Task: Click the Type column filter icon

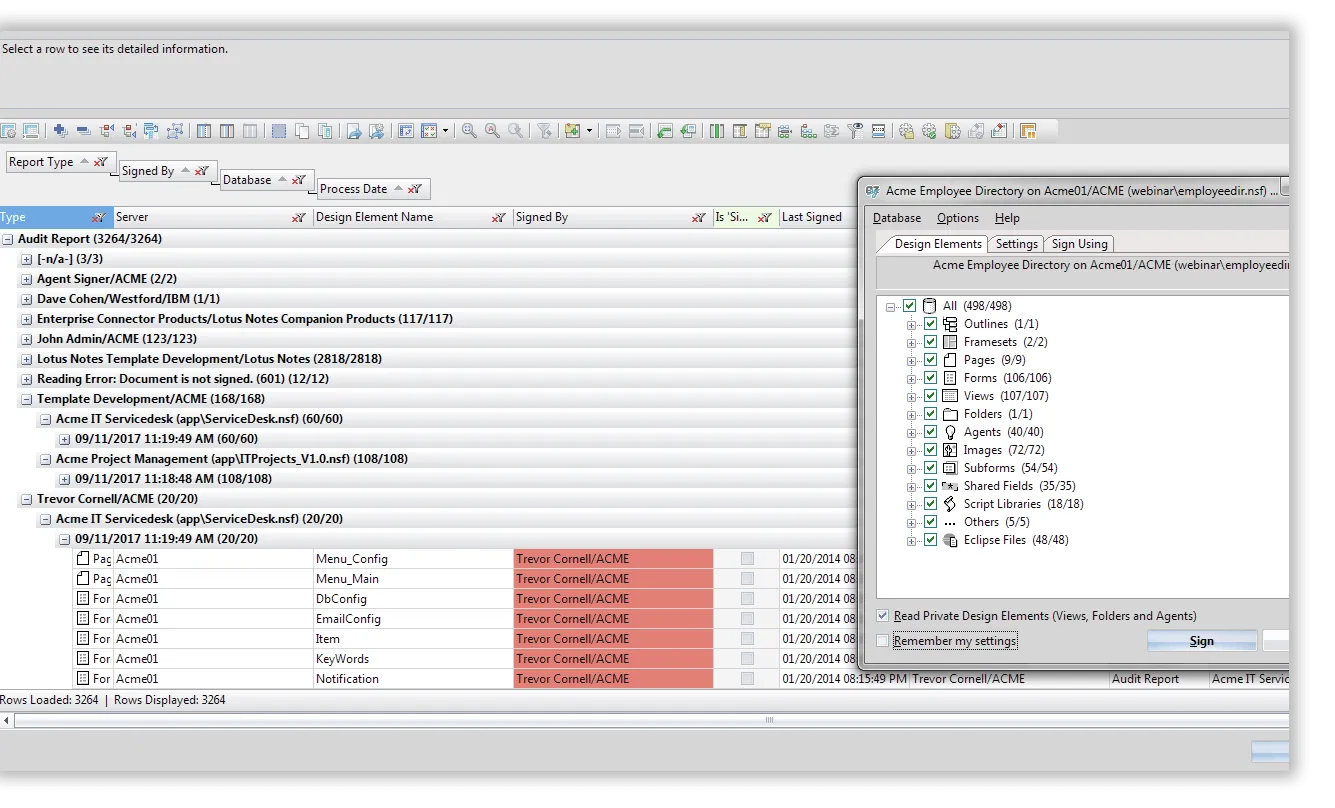Action: pos(99,218)
